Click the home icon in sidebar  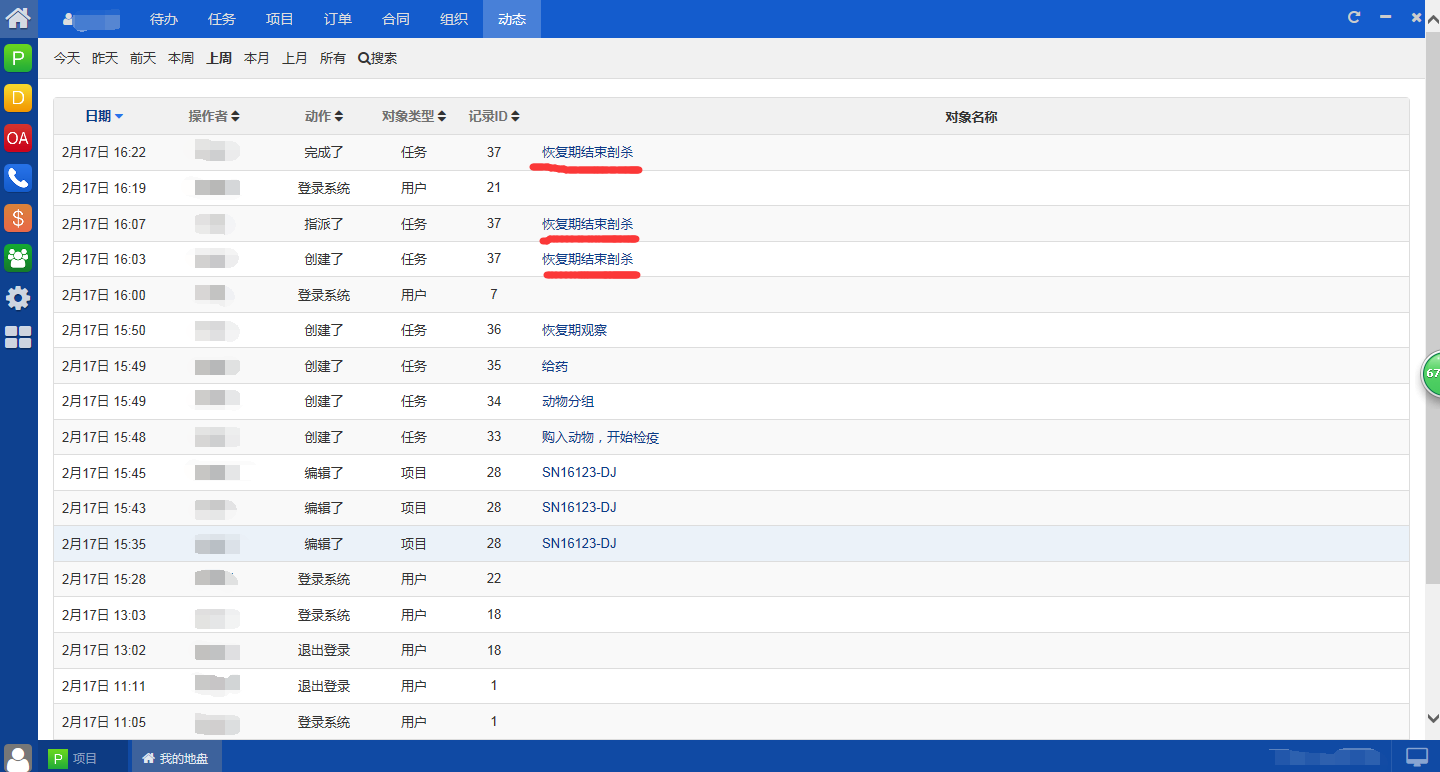[18, 17]
